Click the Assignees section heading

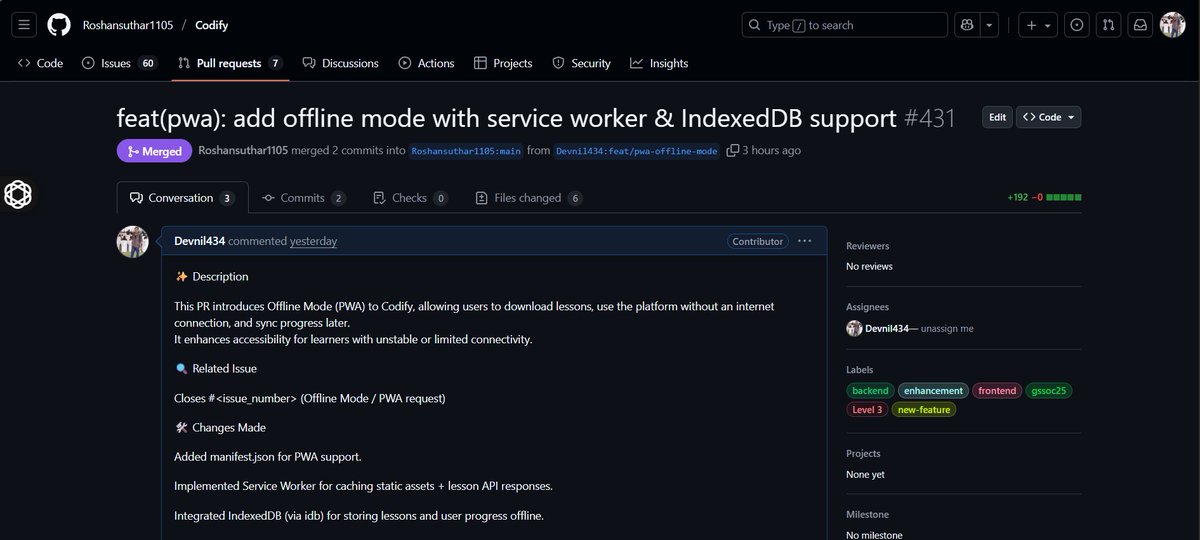coord(867,307)
